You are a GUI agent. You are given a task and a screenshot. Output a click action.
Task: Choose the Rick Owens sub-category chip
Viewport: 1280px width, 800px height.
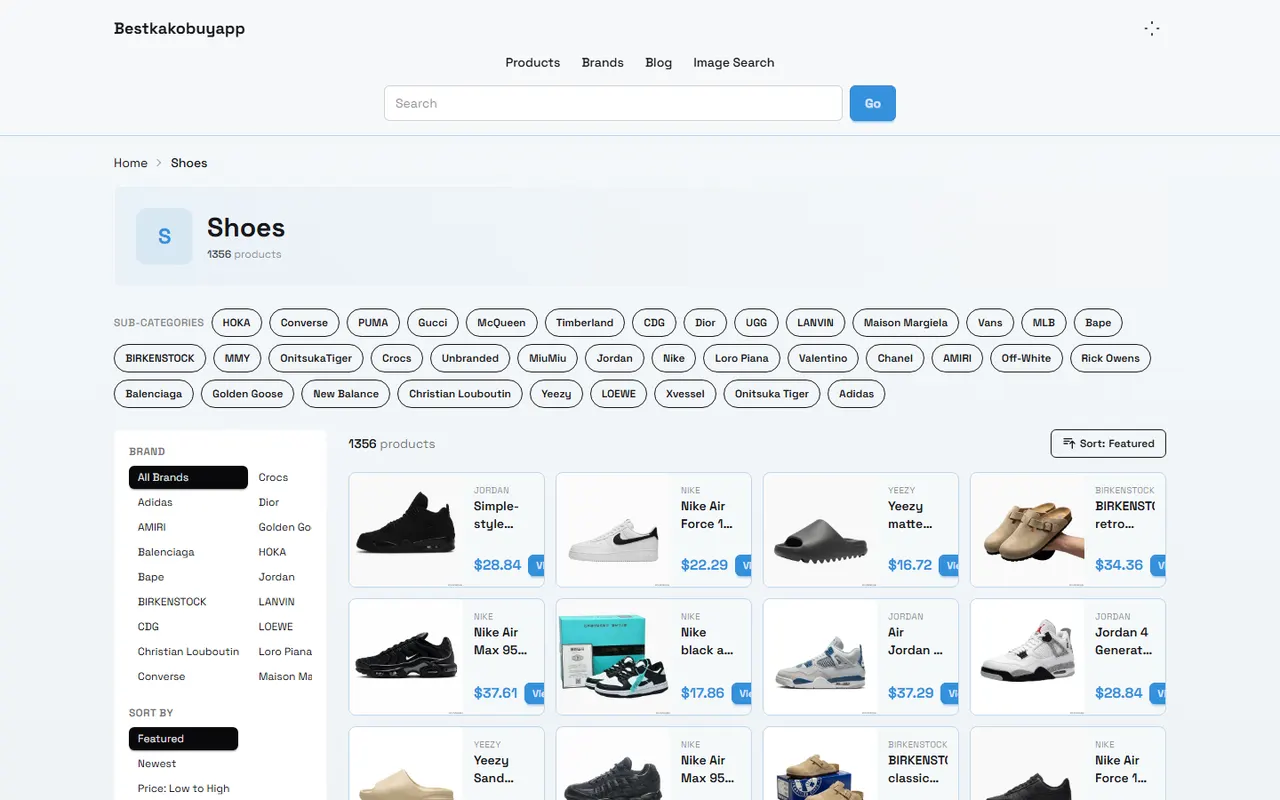click(x=1111, y=358)
